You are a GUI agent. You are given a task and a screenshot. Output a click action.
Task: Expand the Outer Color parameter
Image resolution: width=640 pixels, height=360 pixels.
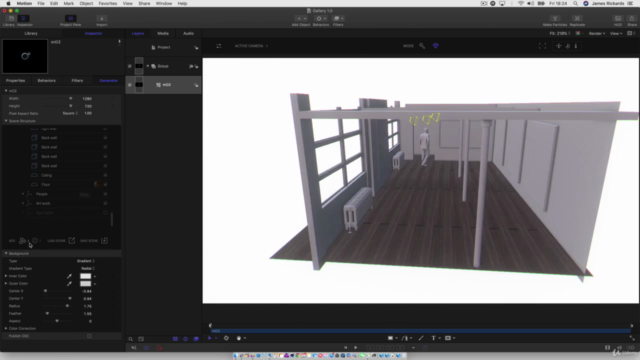pyautogui.click(x=6, y=283)
